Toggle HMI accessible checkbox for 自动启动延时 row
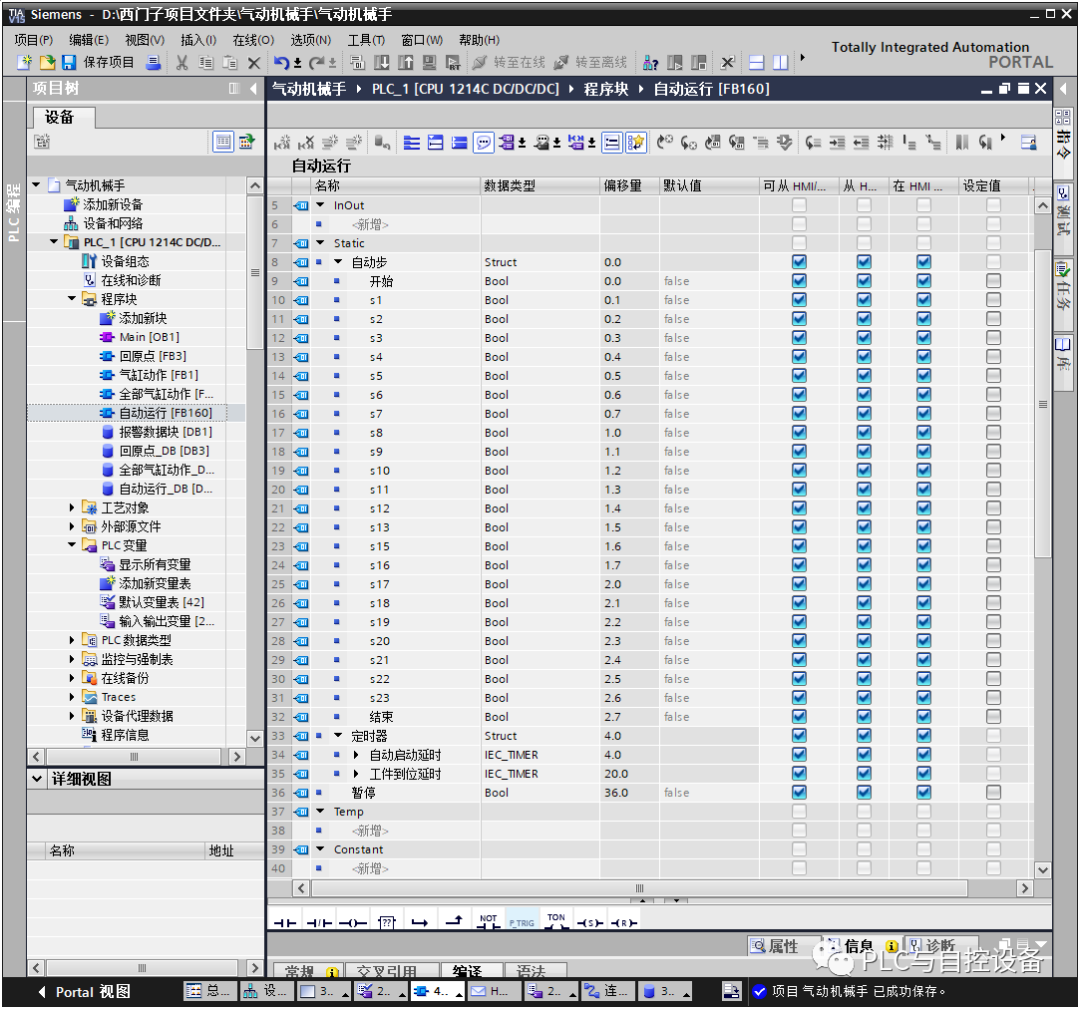Viewport: 1080px width, 1009px height. (x=799, y=754)
